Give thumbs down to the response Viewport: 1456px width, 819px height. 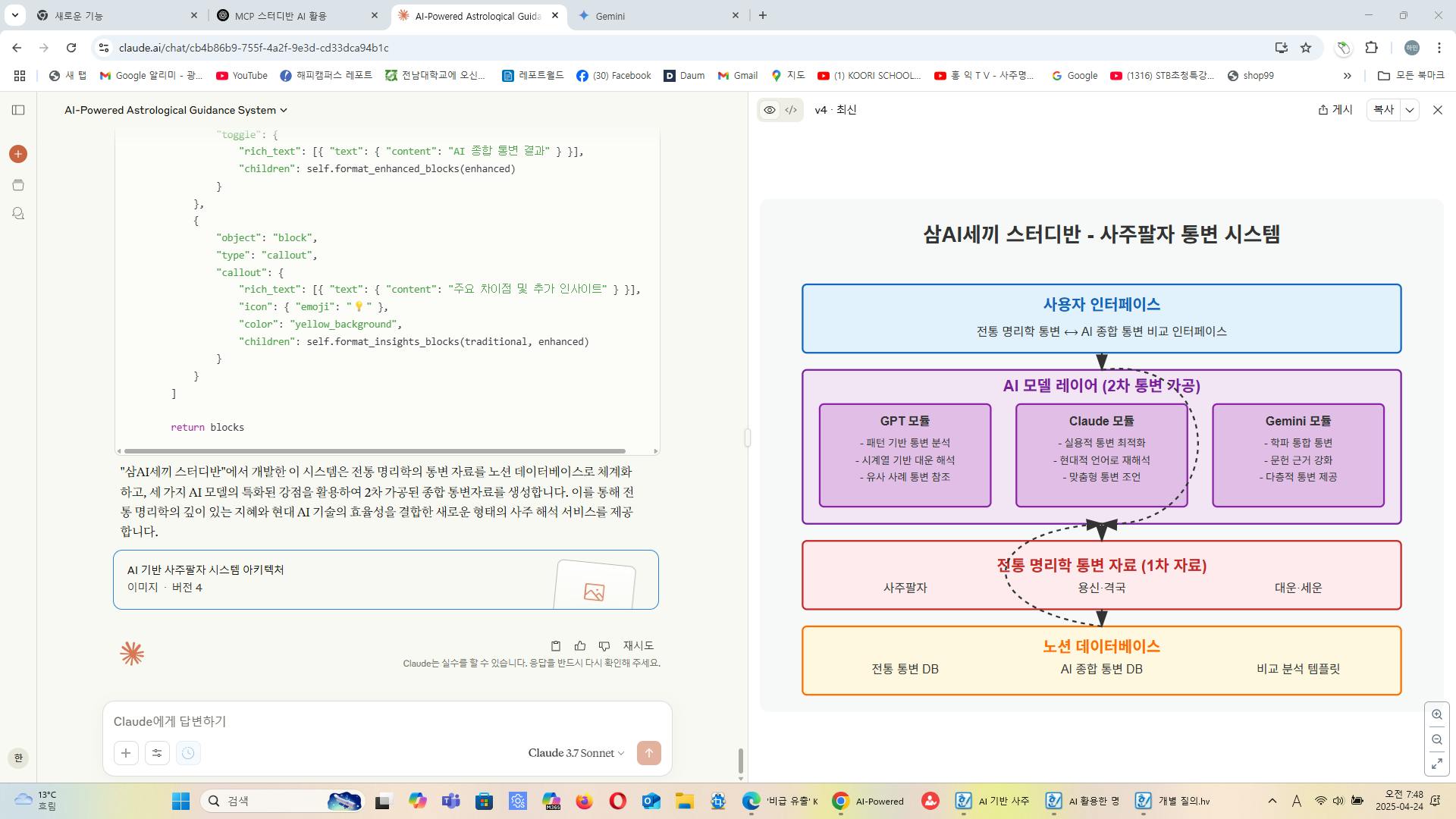pyautogui.click(x=604, y=646)
